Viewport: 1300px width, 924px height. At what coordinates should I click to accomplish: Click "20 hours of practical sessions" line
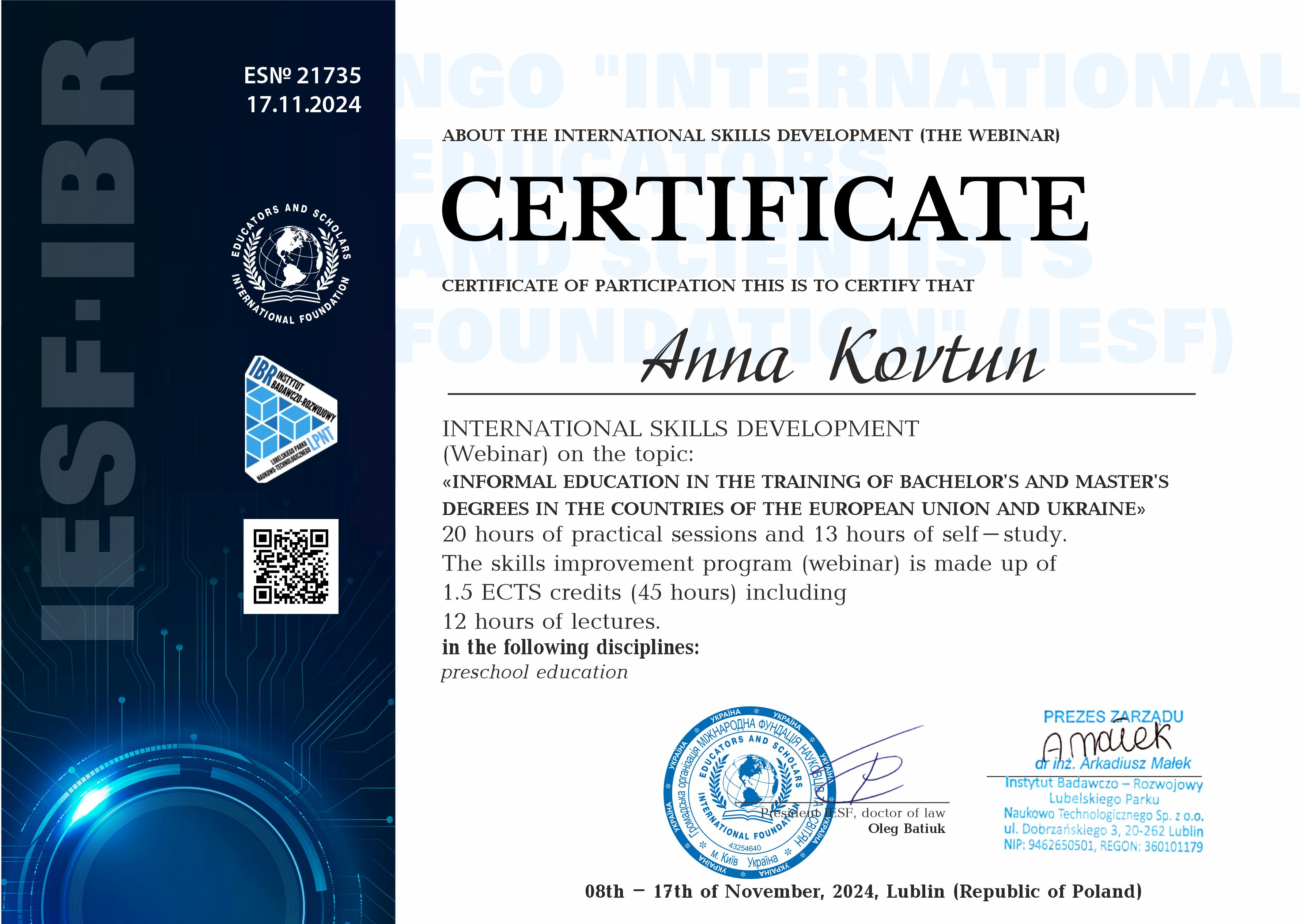pyautogui.click(x=755, y=534)
